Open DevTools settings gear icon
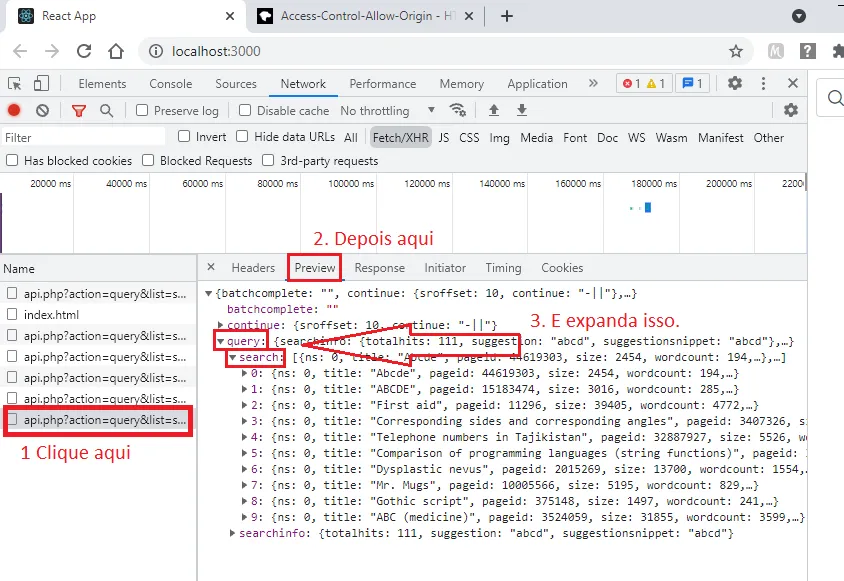Screen dimensions: 844x581 (735, 83)
